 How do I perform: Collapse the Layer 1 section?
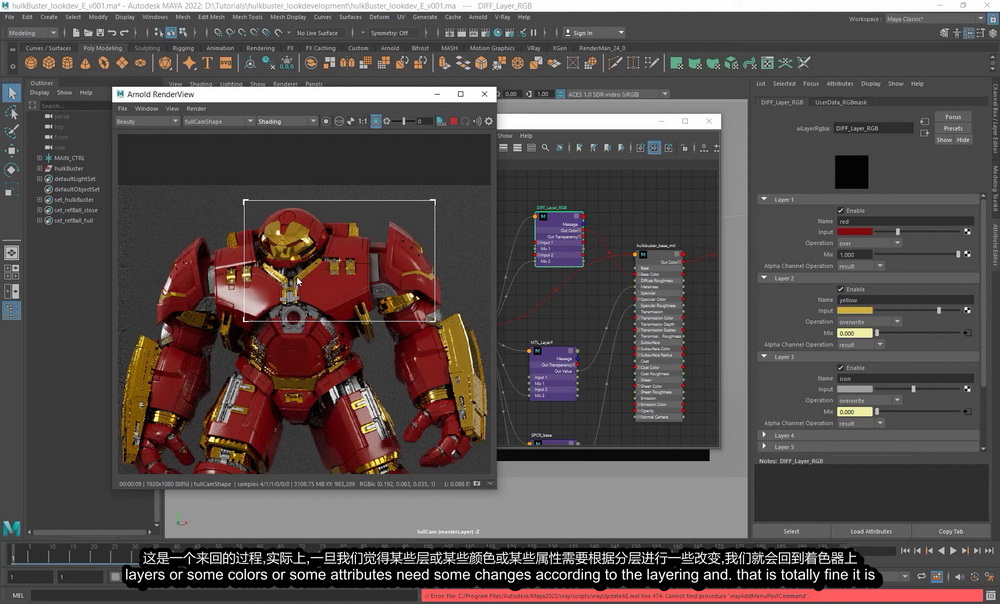pos(764,199)
